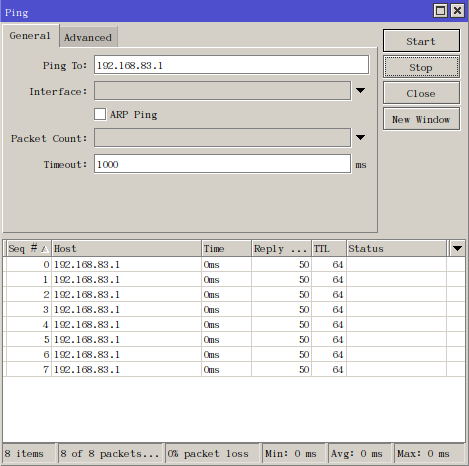Click the Timeout input field

[222, 164]
